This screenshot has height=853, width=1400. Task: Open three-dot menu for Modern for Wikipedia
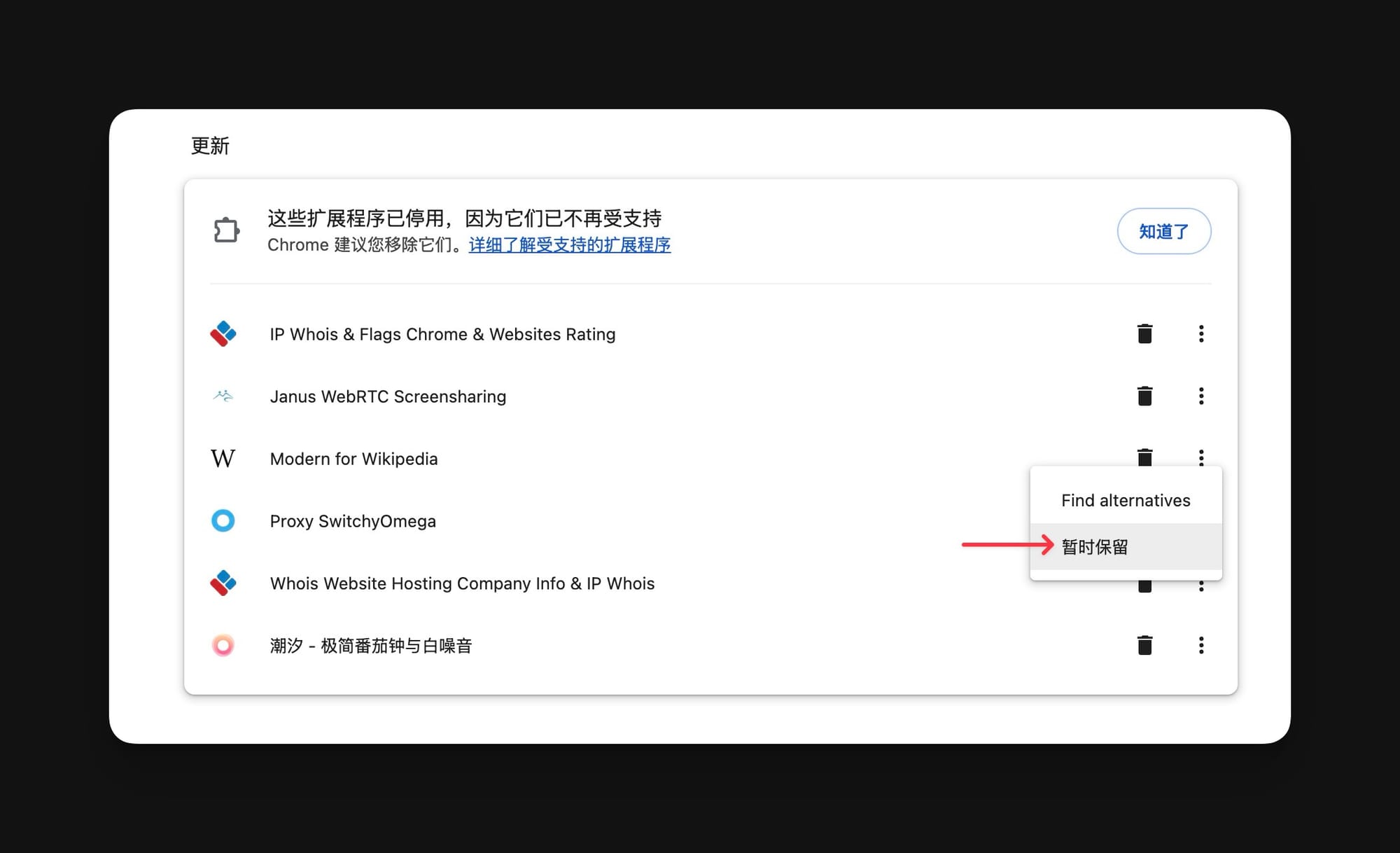click(x=1201, y=457)
